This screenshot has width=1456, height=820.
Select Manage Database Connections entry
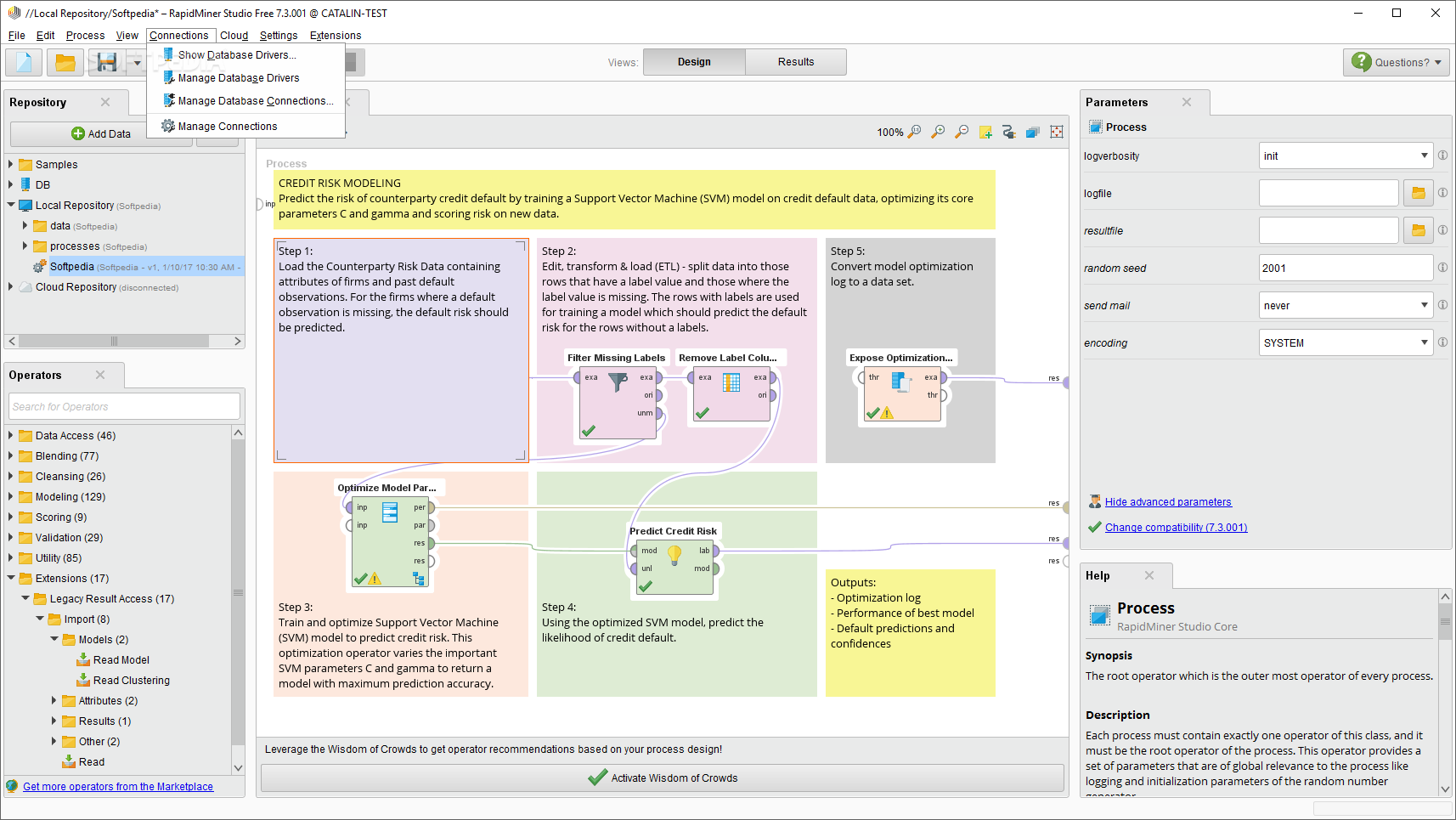point(246,100)
